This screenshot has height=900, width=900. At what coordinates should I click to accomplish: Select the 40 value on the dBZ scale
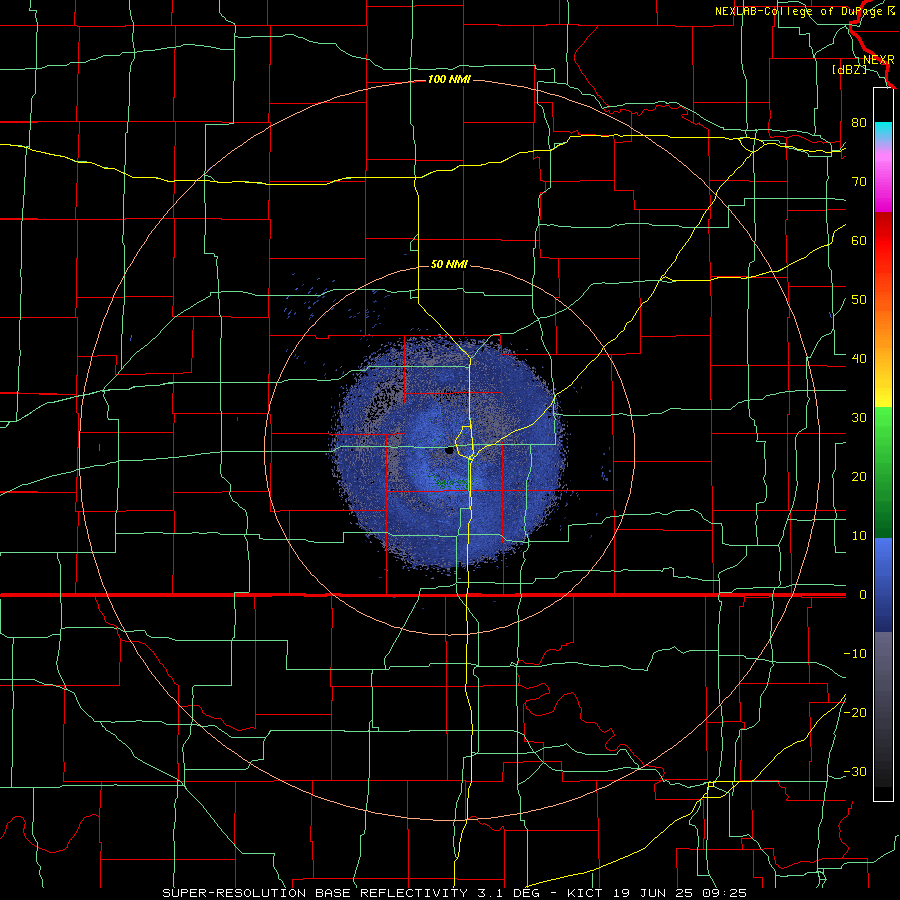tap(859, 359)
